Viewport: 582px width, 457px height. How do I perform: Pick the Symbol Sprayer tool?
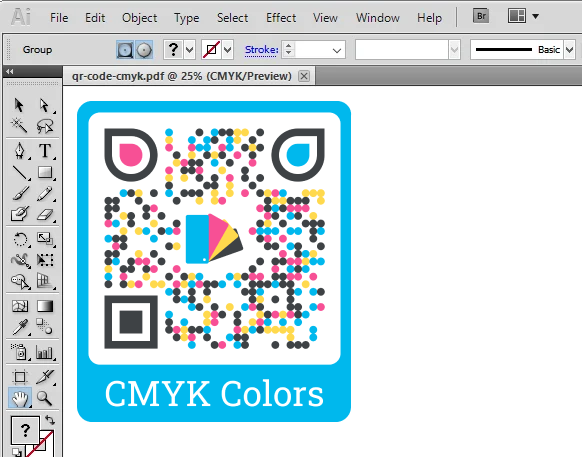point(19,352)
